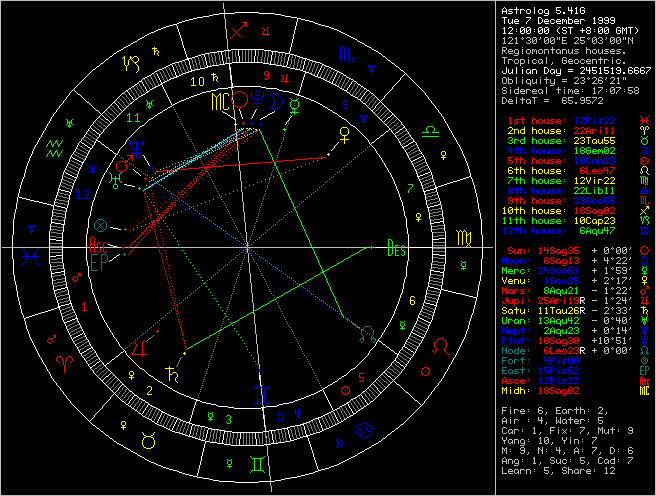
Task: Click the Leo glyph on the zodiac ring
Action: (439, 345)
